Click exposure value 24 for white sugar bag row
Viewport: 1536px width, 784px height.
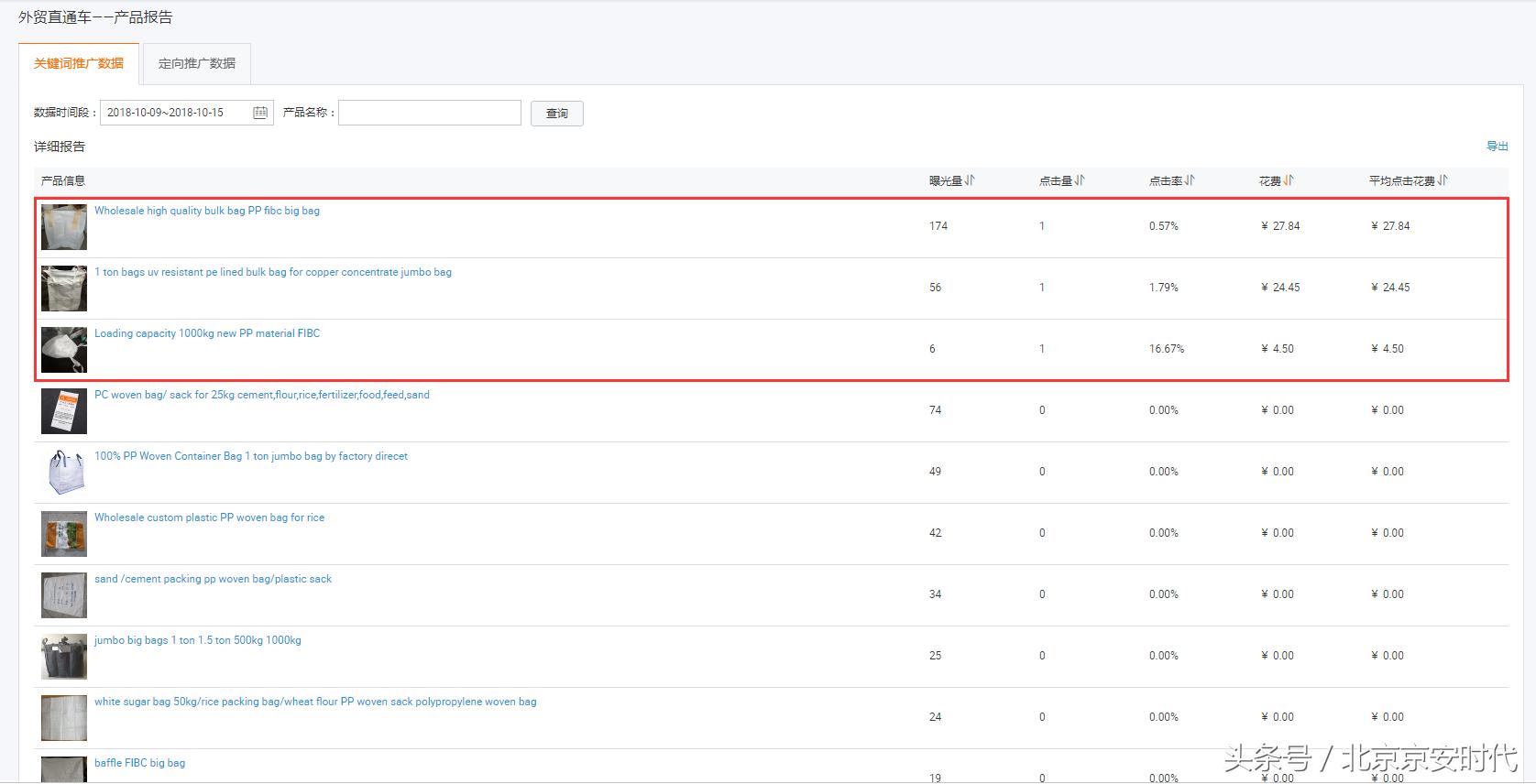936,717
